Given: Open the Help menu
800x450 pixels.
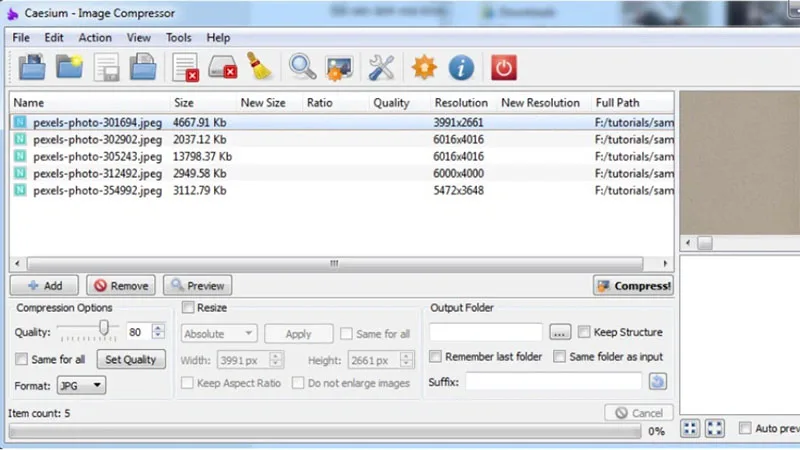Looking at the screenshot, I should (218, 38).
